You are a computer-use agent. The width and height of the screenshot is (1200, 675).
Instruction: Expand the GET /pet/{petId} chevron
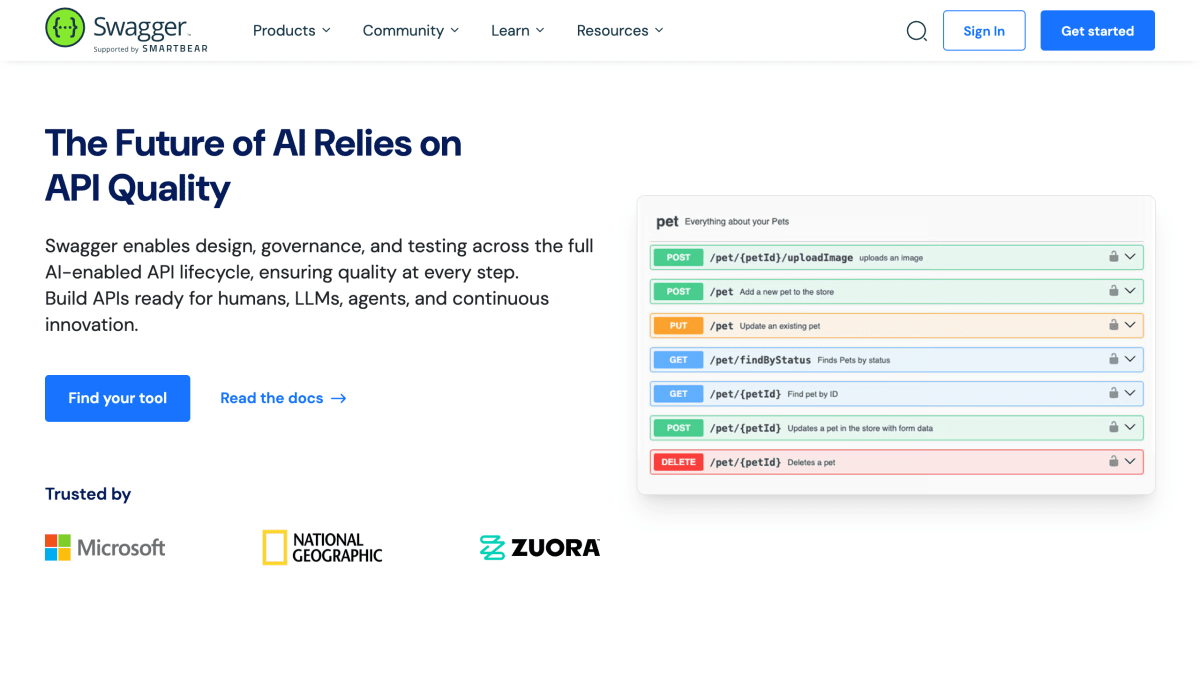[x=1130, y=393]
